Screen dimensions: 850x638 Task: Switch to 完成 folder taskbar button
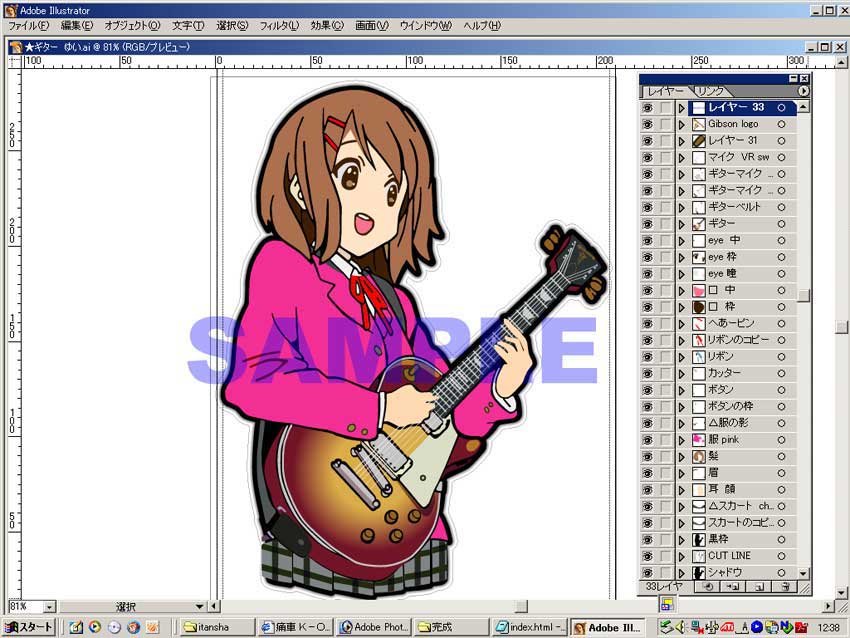tap(452, 627)
